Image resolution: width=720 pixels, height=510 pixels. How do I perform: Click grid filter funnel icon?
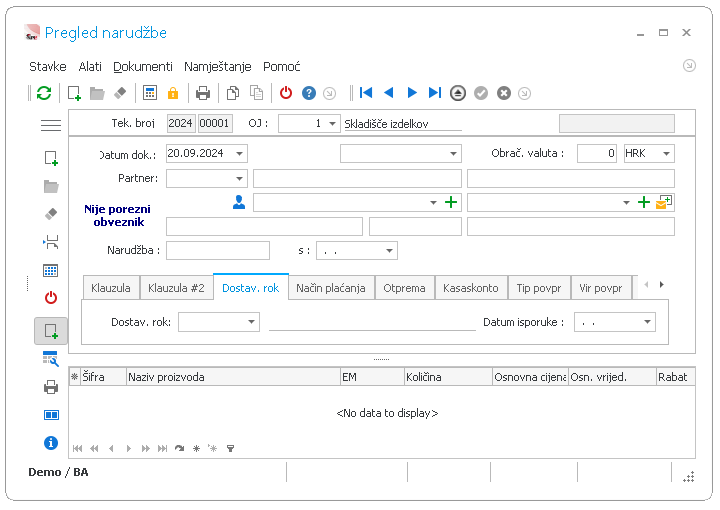(231, 448)
